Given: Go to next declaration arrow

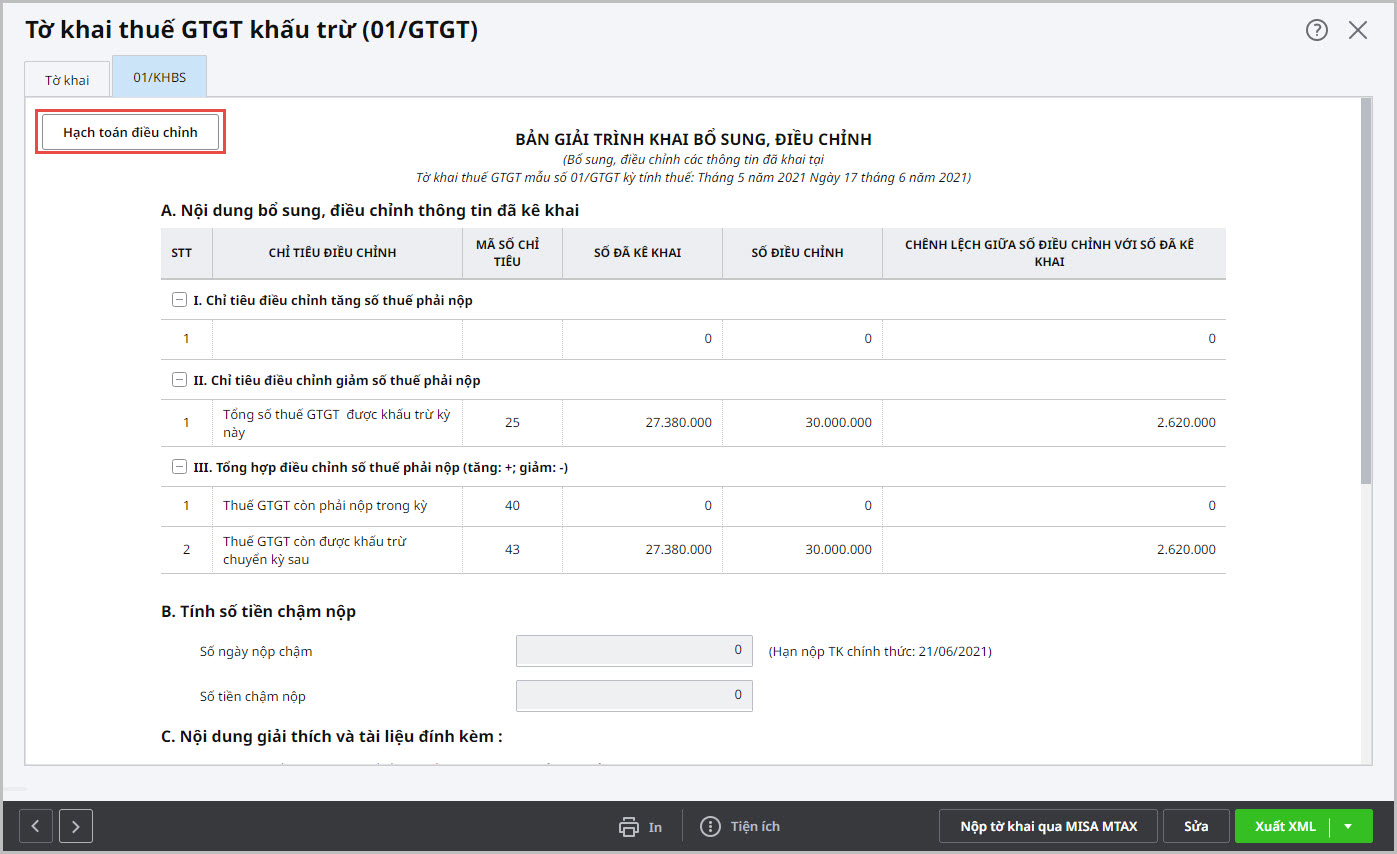Looking at the screenshot, I should point(75,826).
